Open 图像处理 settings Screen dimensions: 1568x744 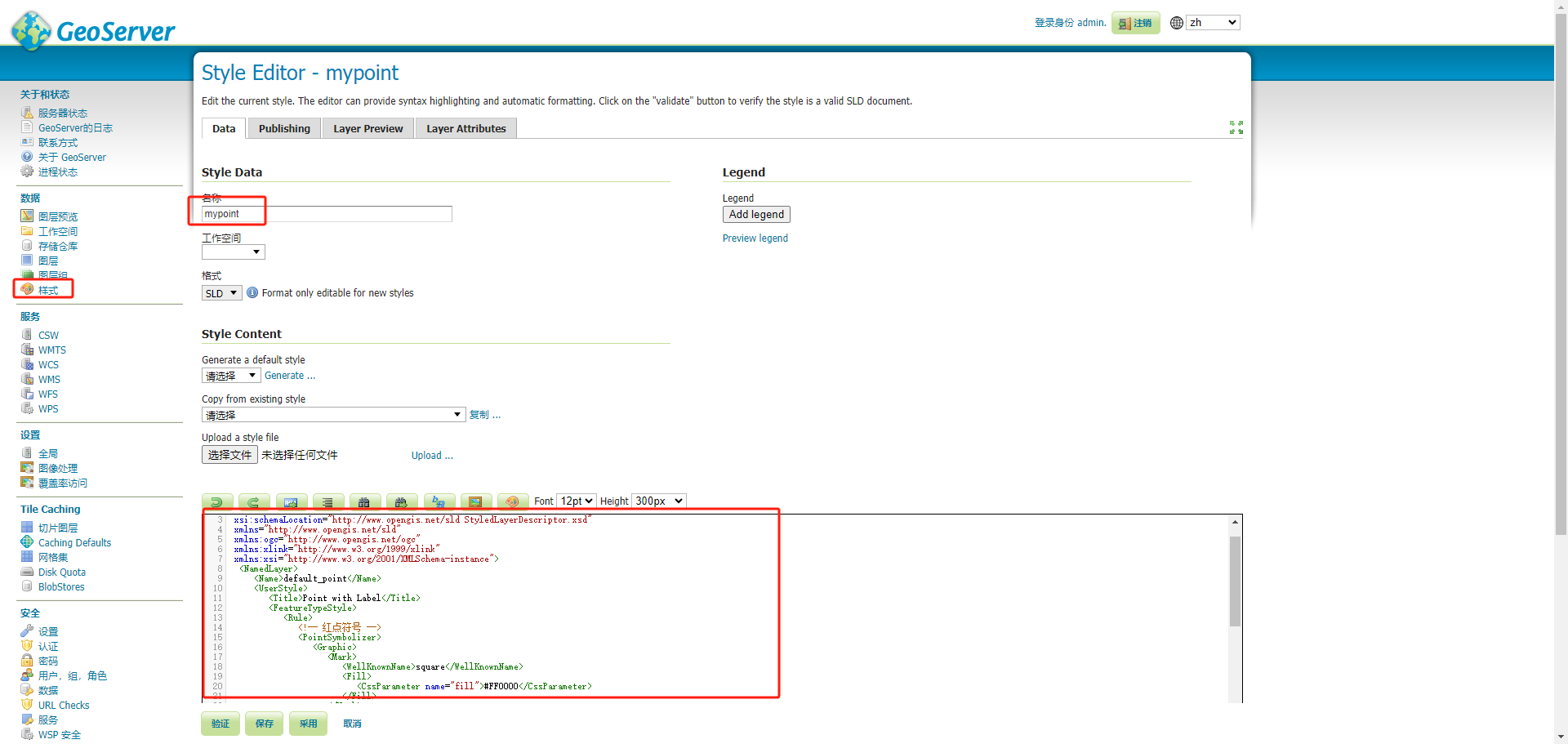pyautogui.click(x=58, y=469)
